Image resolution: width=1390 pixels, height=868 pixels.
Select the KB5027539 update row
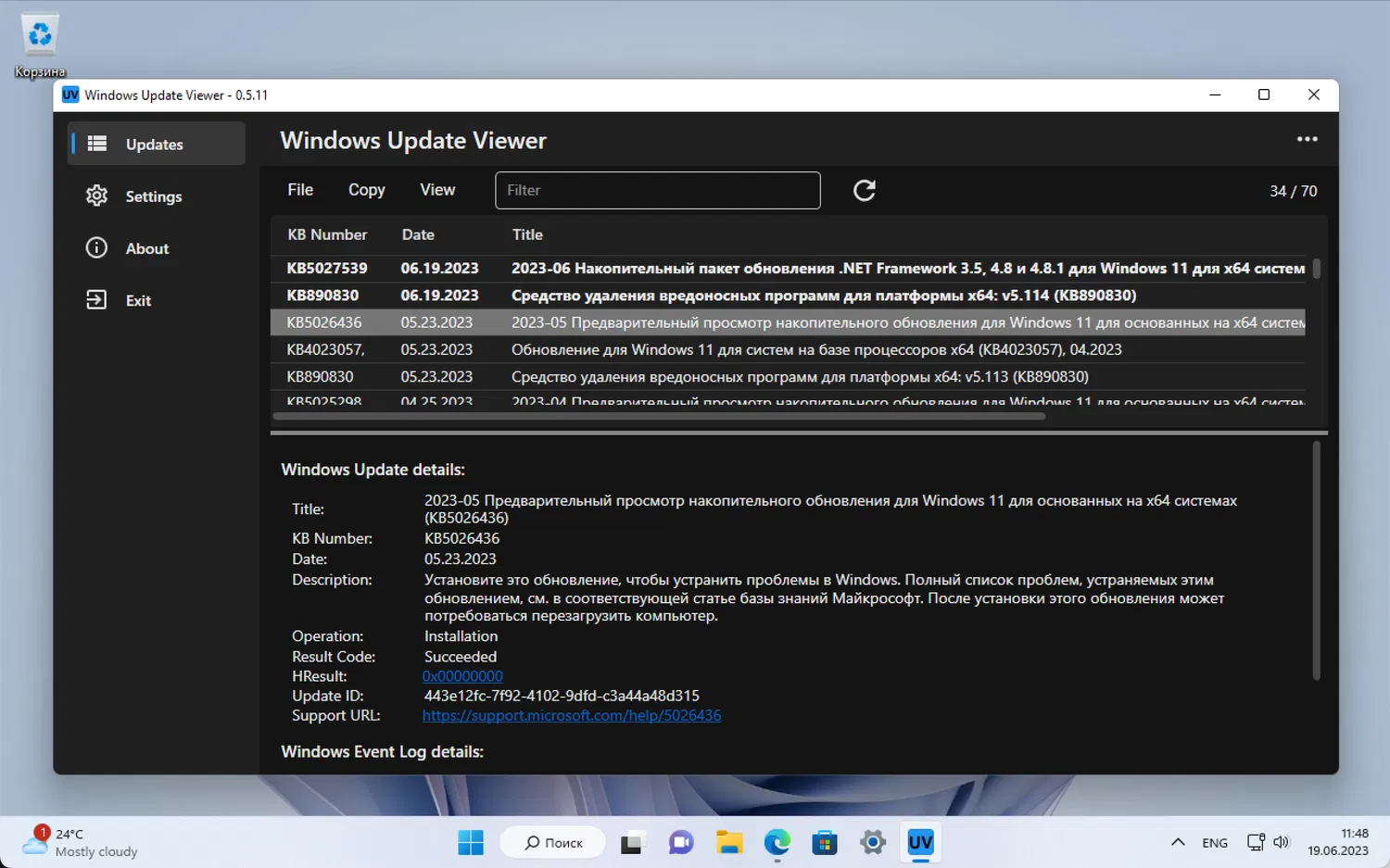(788, 269)
